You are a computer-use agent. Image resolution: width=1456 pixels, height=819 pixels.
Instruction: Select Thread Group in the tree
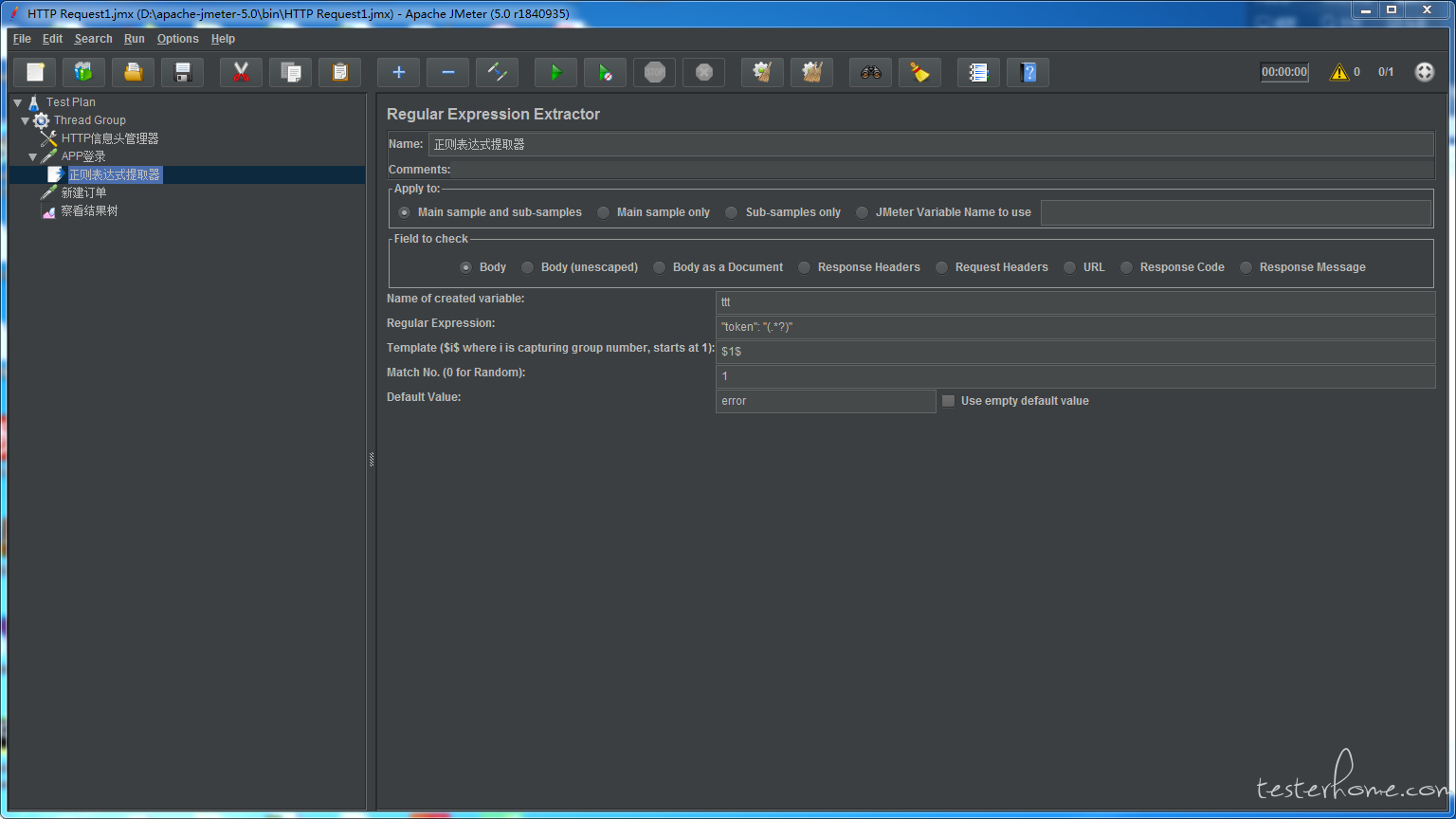(90, 120)
